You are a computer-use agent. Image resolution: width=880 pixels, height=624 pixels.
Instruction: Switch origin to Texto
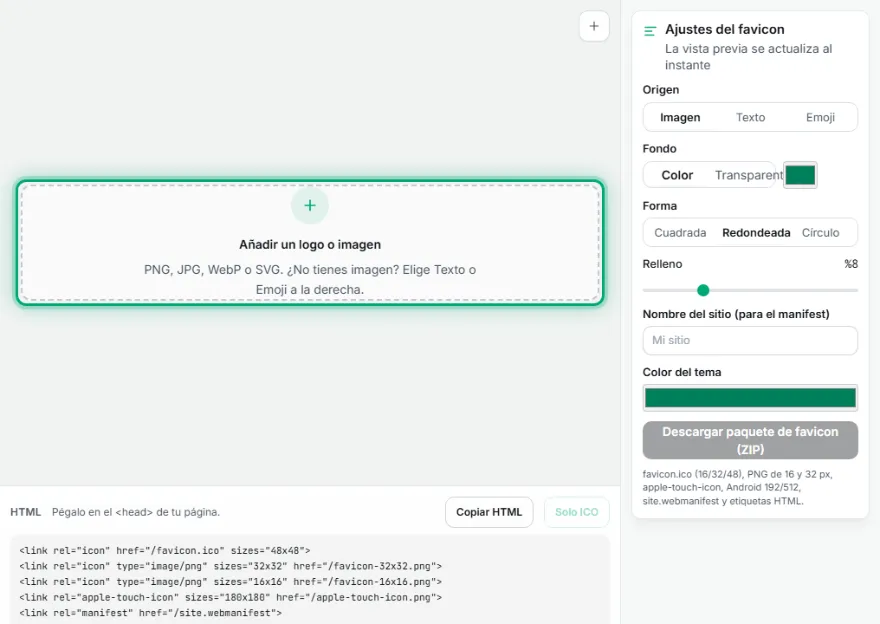[x=750, y=117]
